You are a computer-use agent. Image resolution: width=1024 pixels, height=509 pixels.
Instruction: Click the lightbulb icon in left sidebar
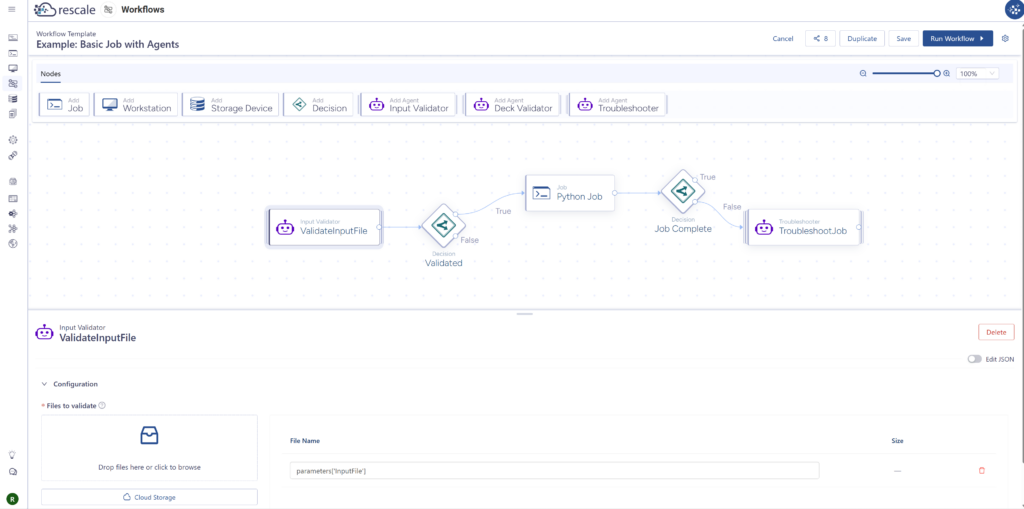[x=12, y=455]
